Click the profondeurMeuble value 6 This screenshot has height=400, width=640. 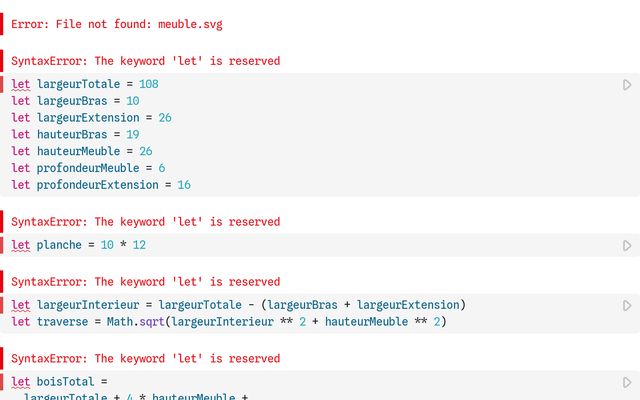(162, 168)
